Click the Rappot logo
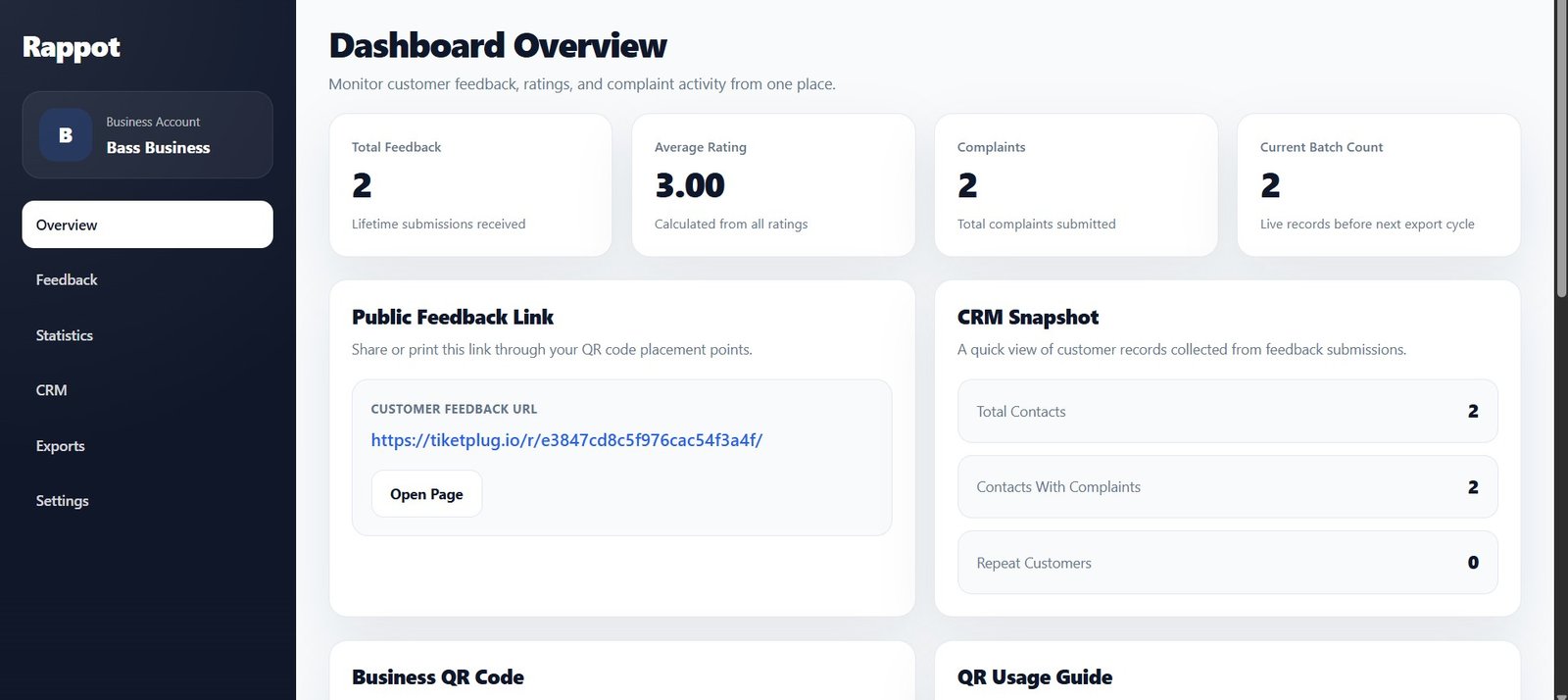The height and width of the screenshot is (700, 1568). click(71, 47)
